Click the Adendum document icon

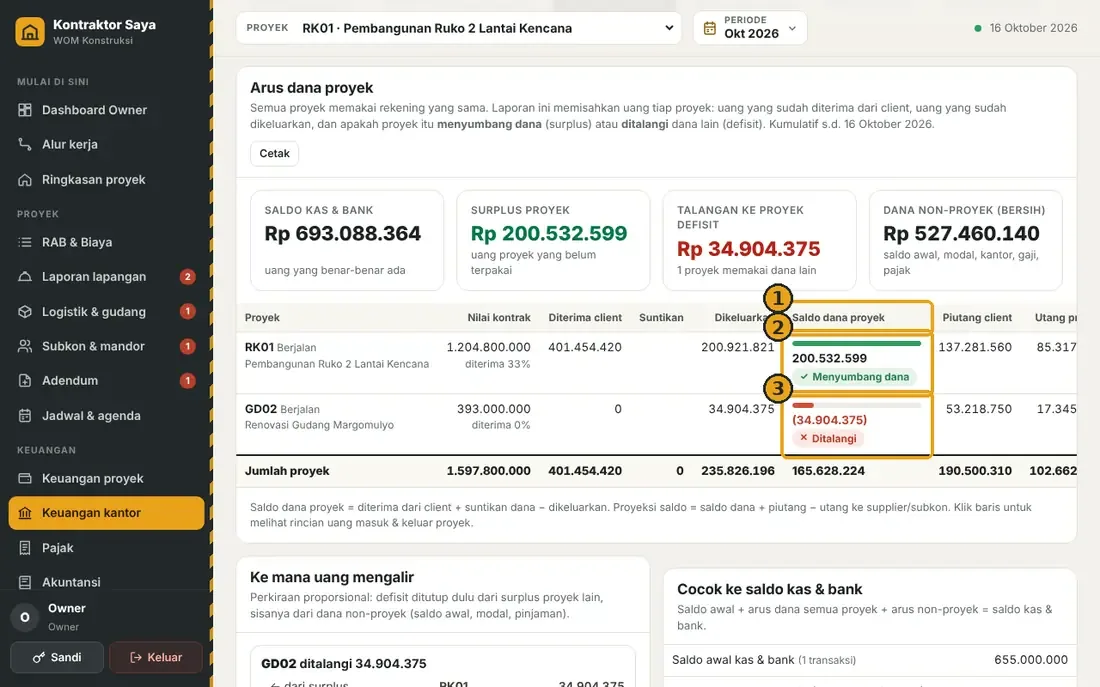point(25,380)
